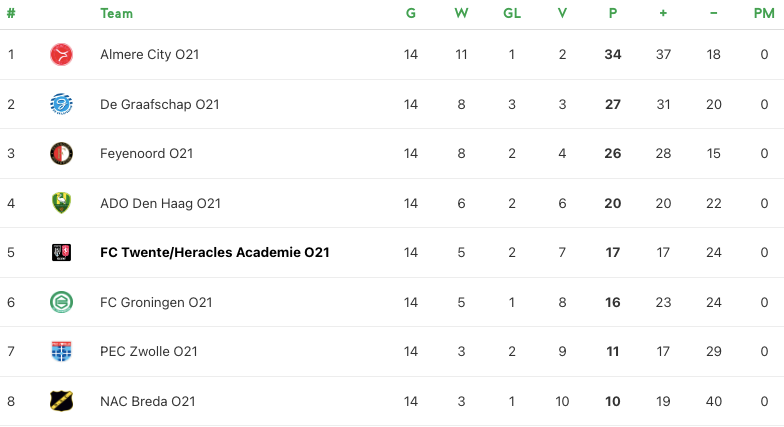Open the Almere City O21 team link
Screen dimensions: 784x427
point(149,55)
